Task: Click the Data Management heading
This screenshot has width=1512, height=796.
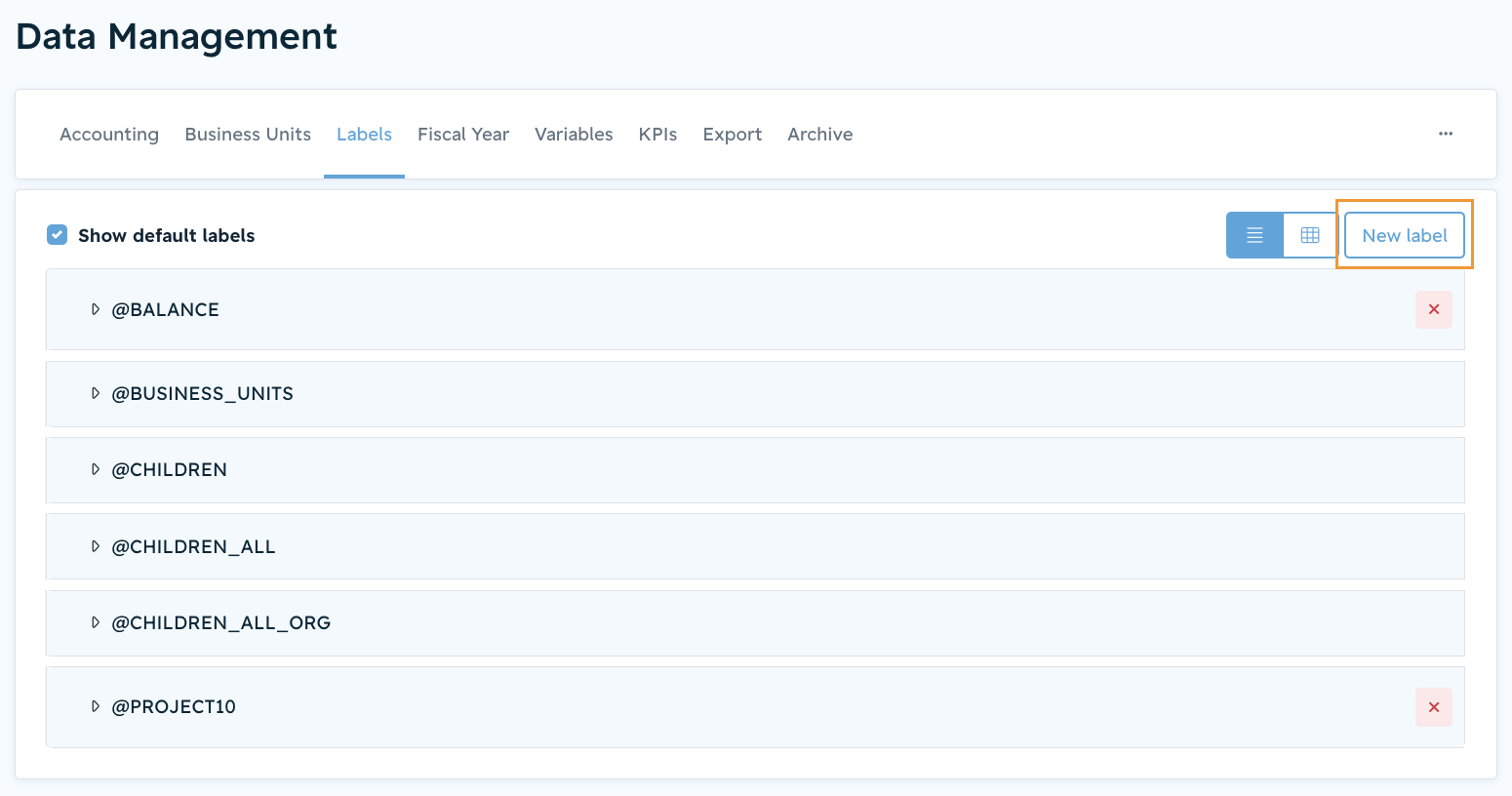Action: coord(177,36)
